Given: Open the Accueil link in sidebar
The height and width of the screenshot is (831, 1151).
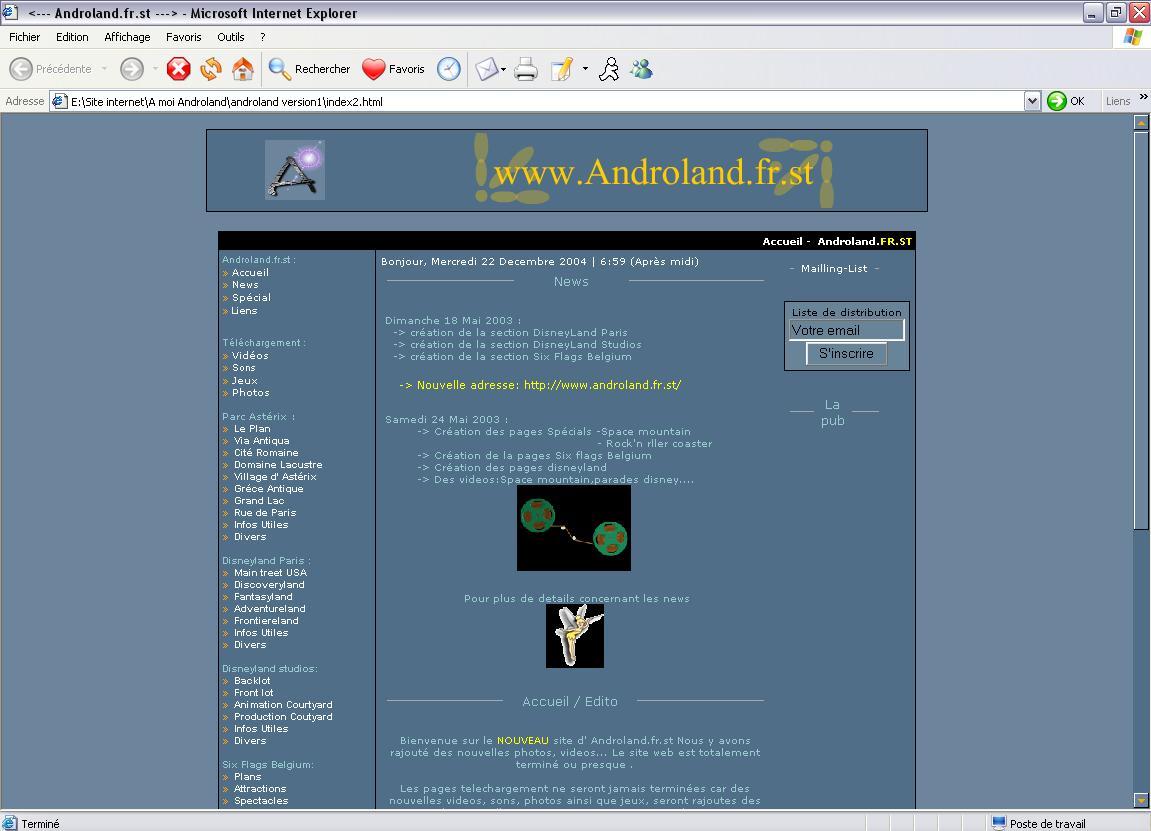Looking at the screenshot, I should point(250,272).
